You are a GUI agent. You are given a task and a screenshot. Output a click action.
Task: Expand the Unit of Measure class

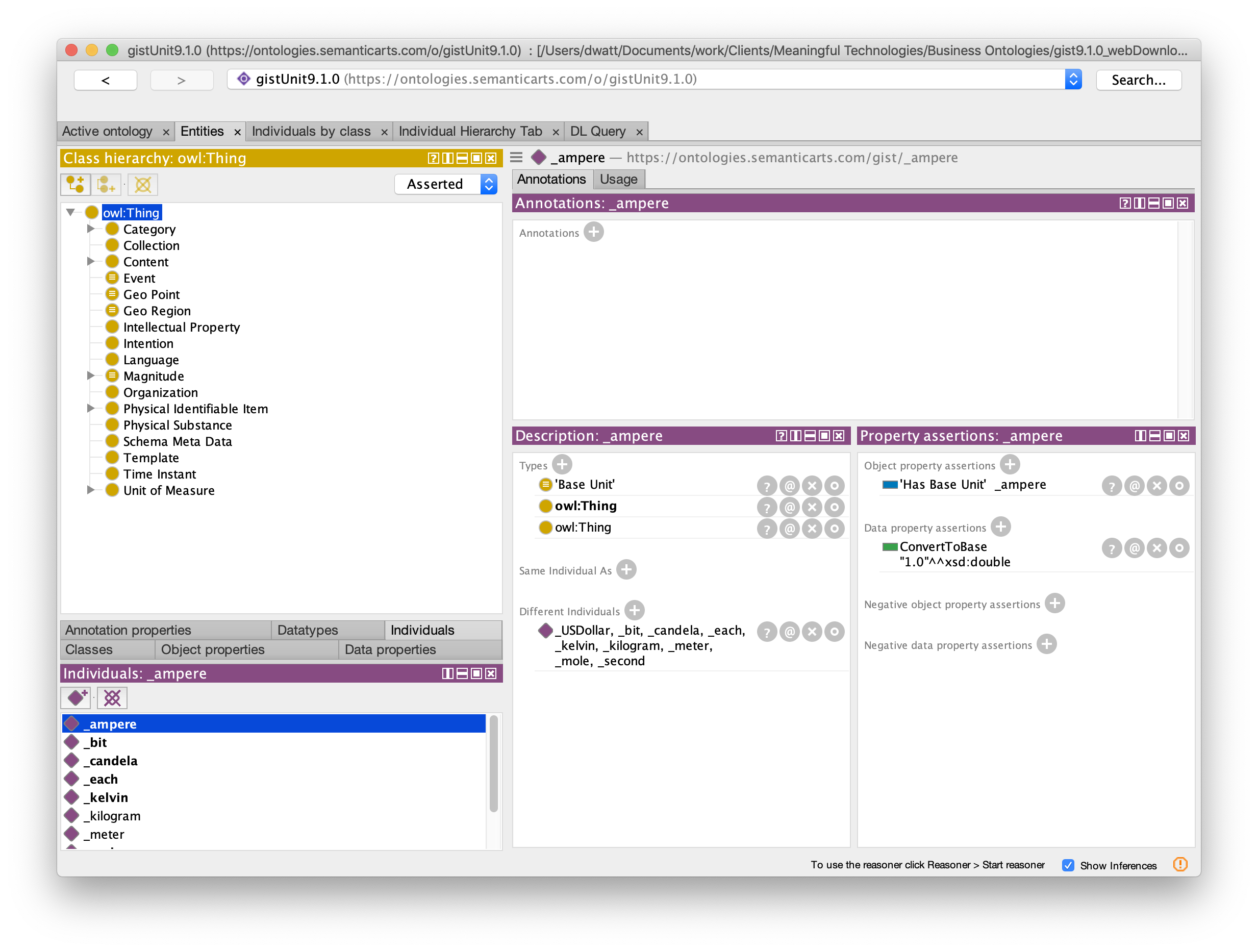point(91,490)
